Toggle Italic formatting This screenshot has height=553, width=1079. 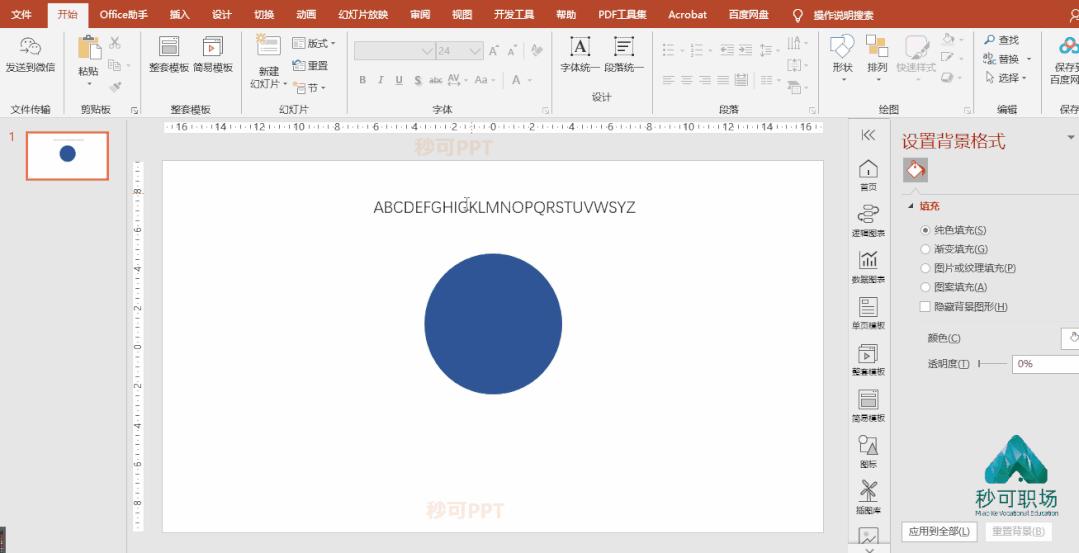(381, 80)
